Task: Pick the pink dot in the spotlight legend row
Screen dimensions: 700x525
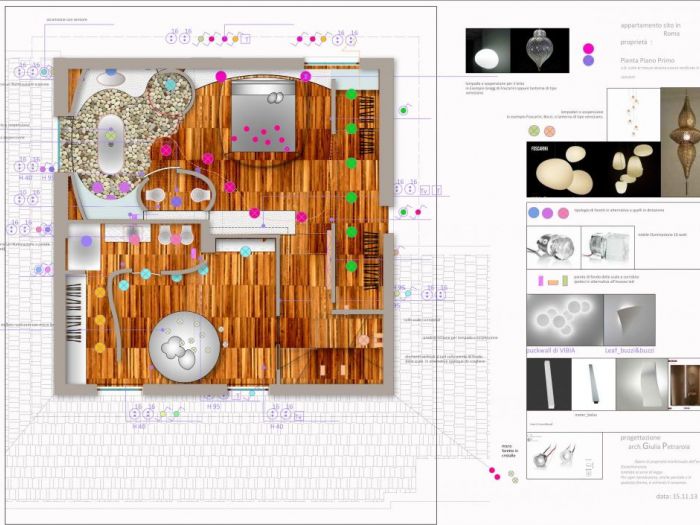Action: (x=563, y=213)
